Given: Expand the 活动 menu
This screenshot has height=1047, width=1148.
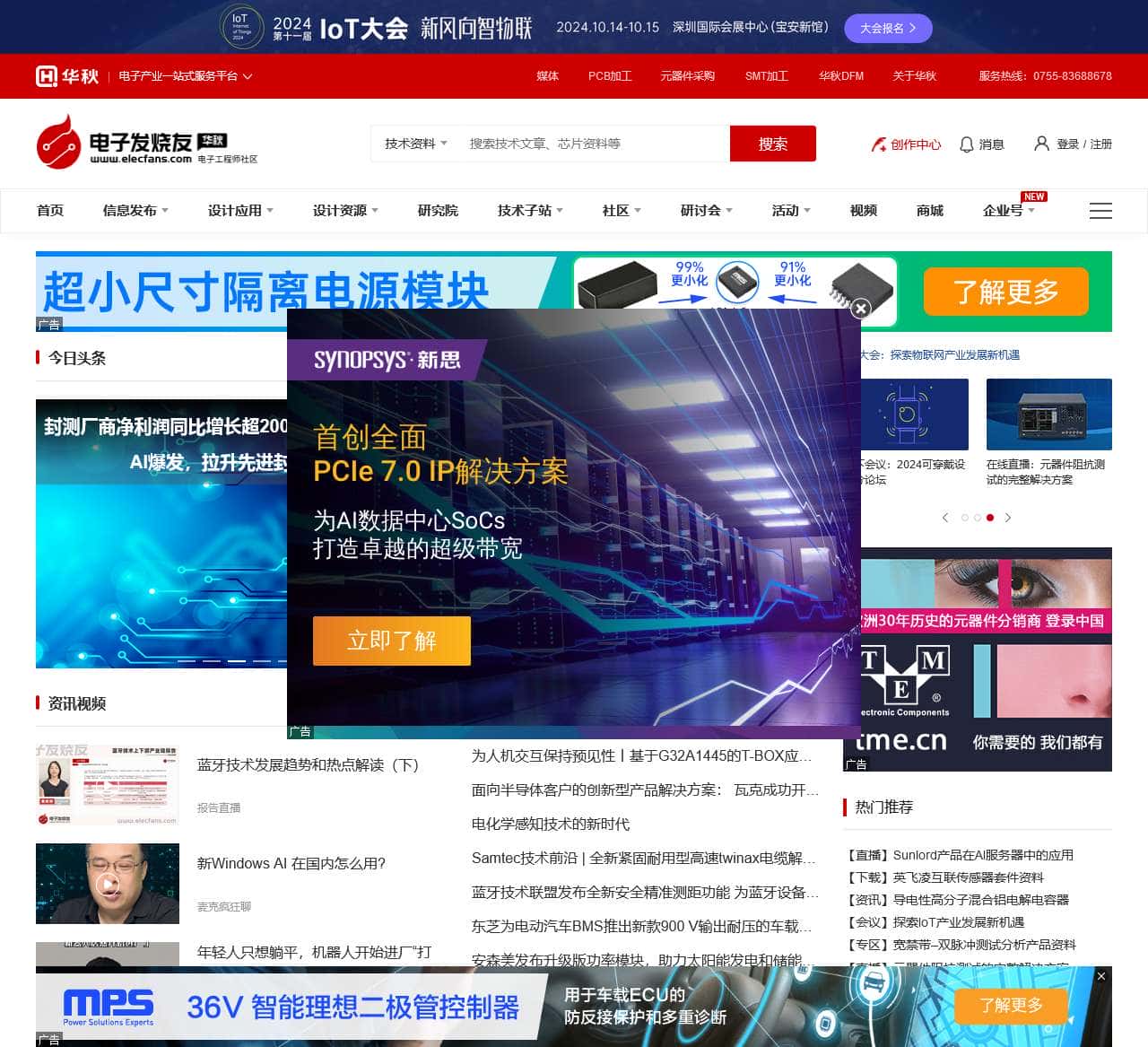Looking at the screenshot, I should [791, 211].
